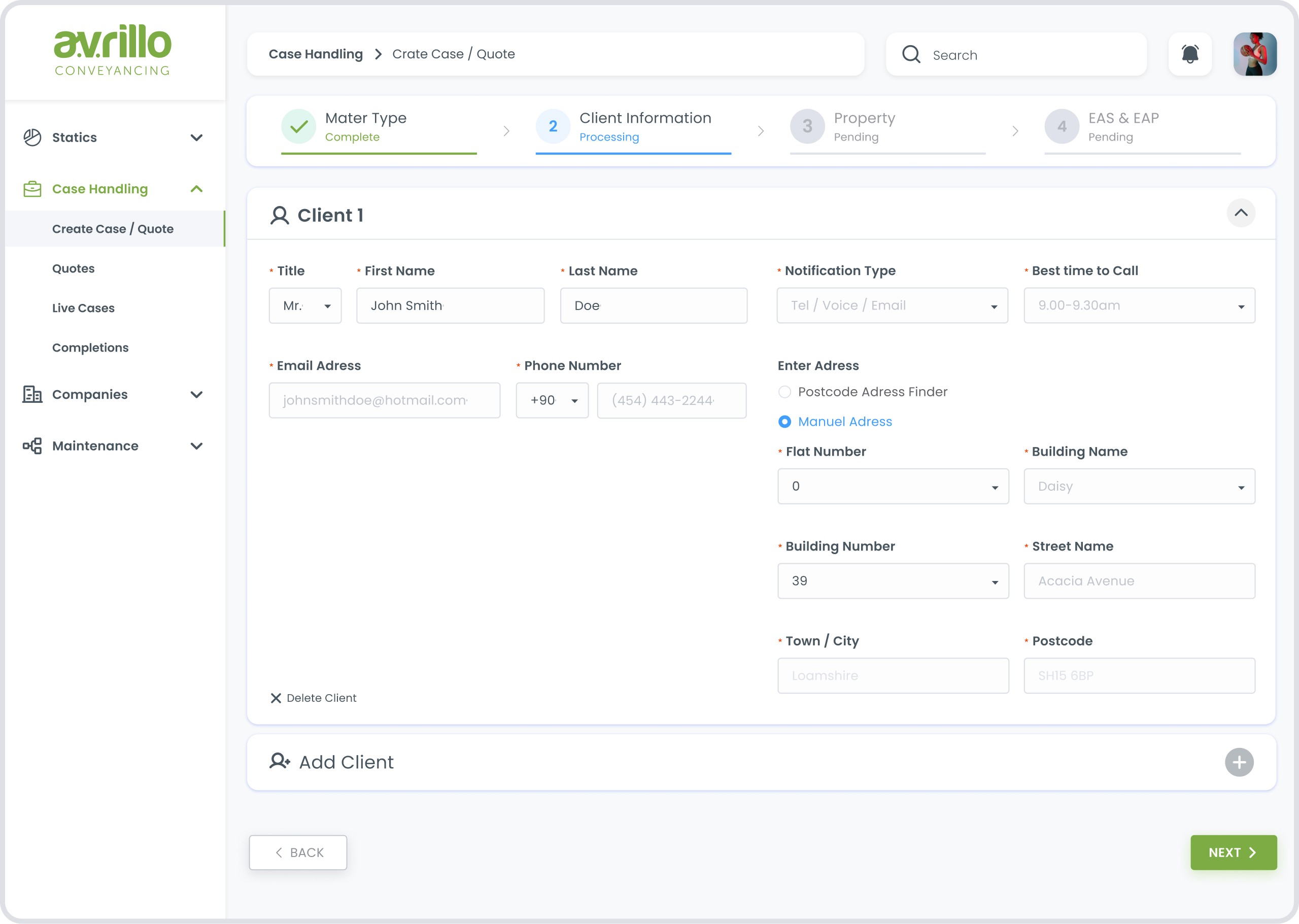The image size is (1299, 924).
Task: Click the notification bell icon
Action: (x=1190, y=54)
